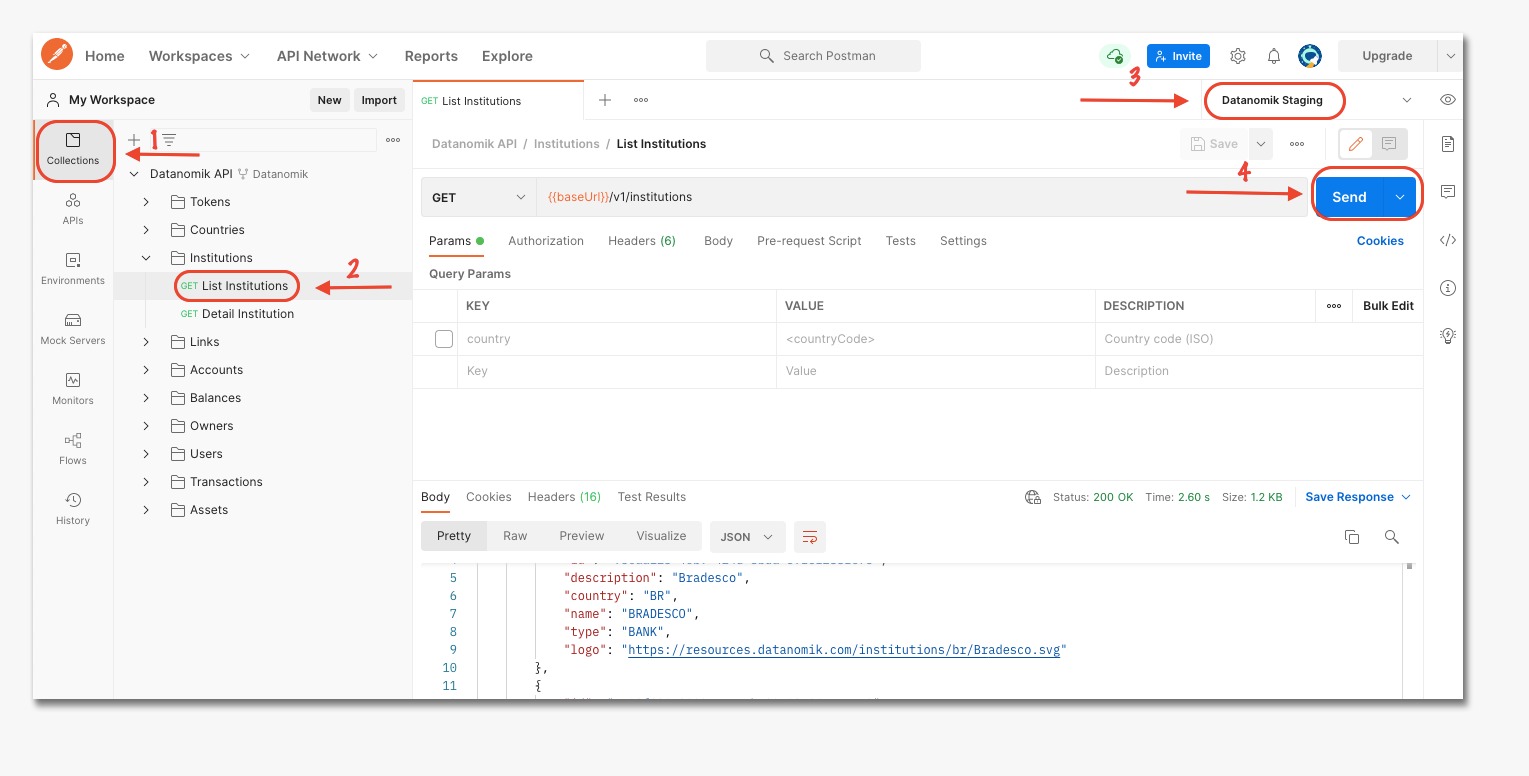The width and height of the screenshot is (1529, 776).
Task: Open the code snippet icon
Action: coord(1447,240)
